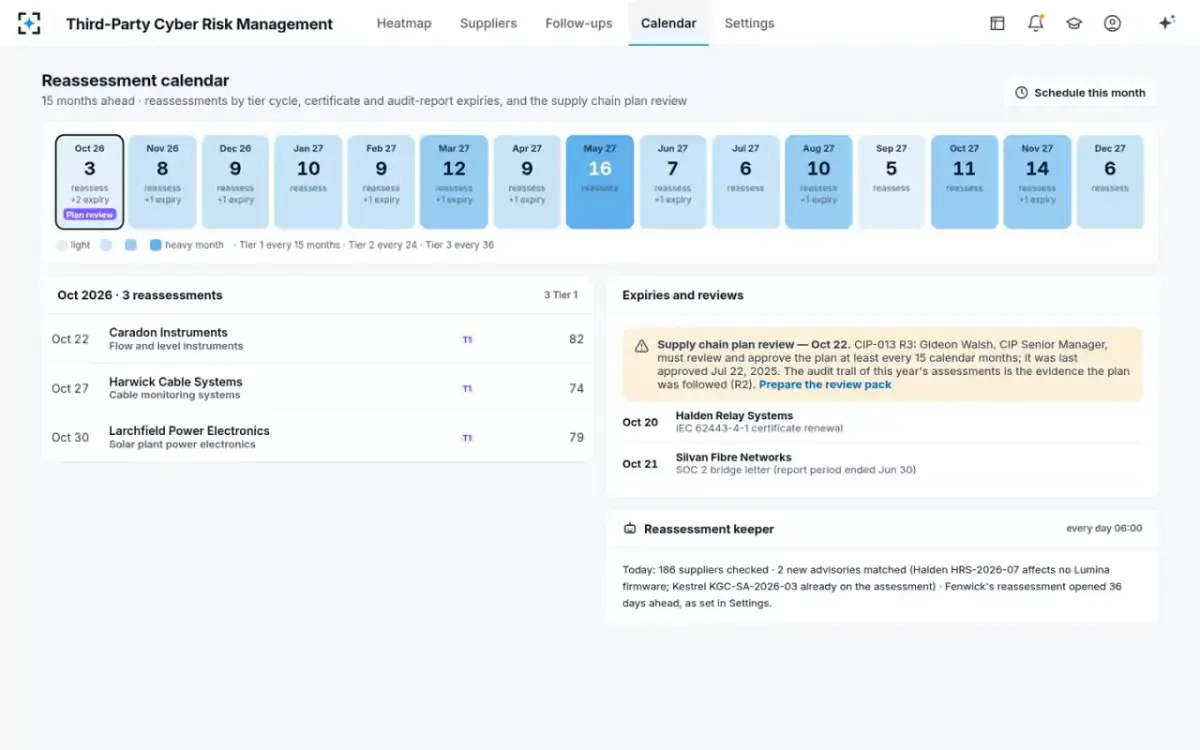Open the Larchfield Power Electronics row
The image size is (1200, 750).
coord(318,437)
